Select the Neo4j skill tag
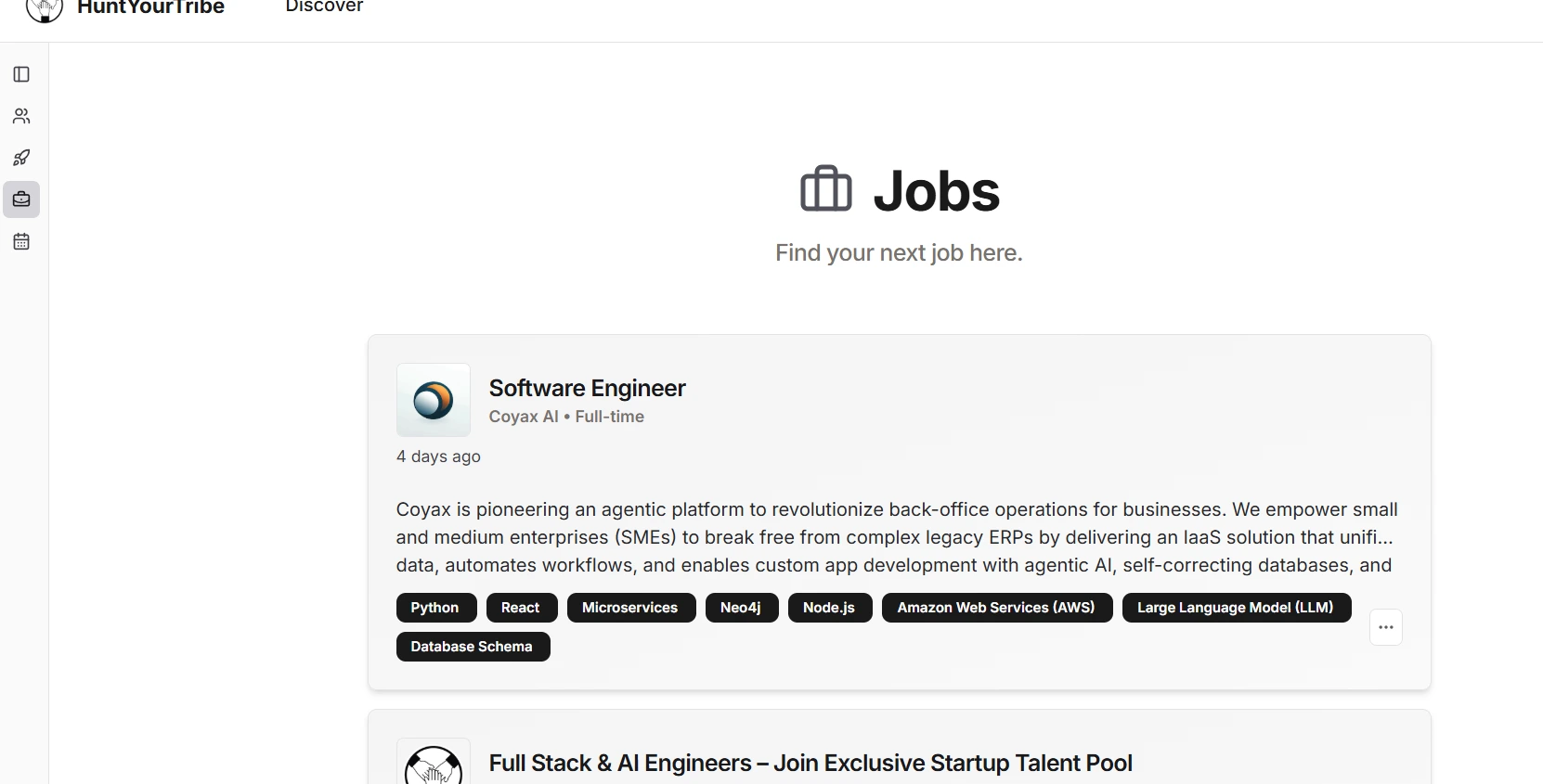This screenshot has width=1543, height=784. point(741,608)
